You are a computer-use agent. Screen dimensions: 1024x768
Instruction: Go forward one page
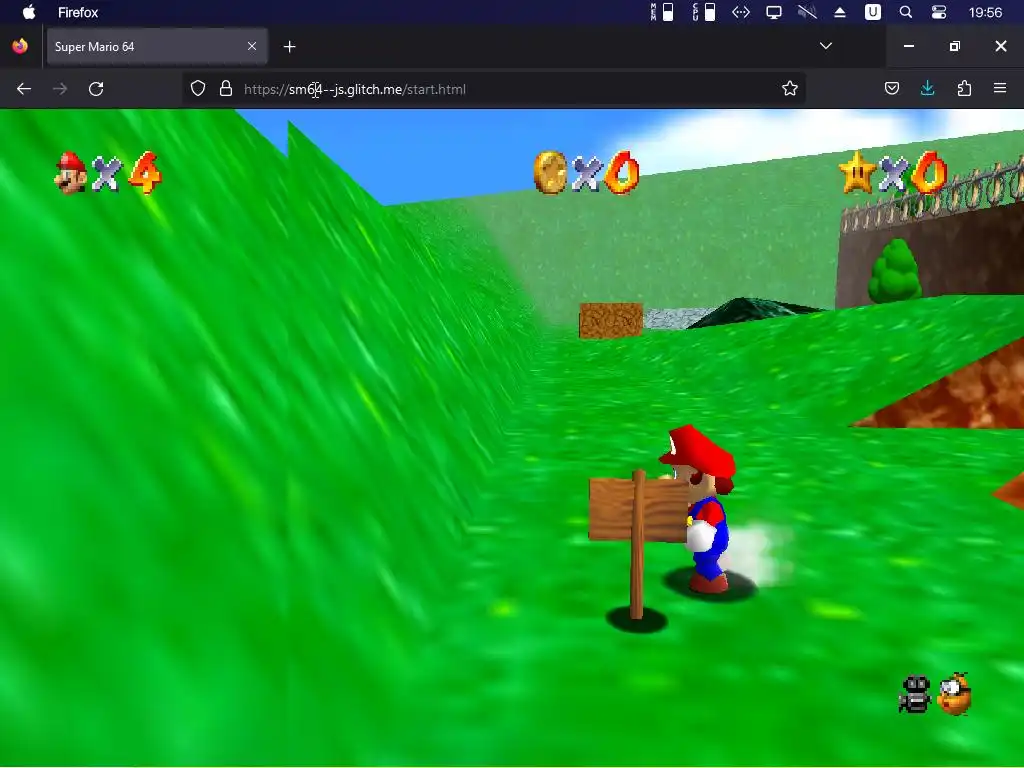(60, 89)
